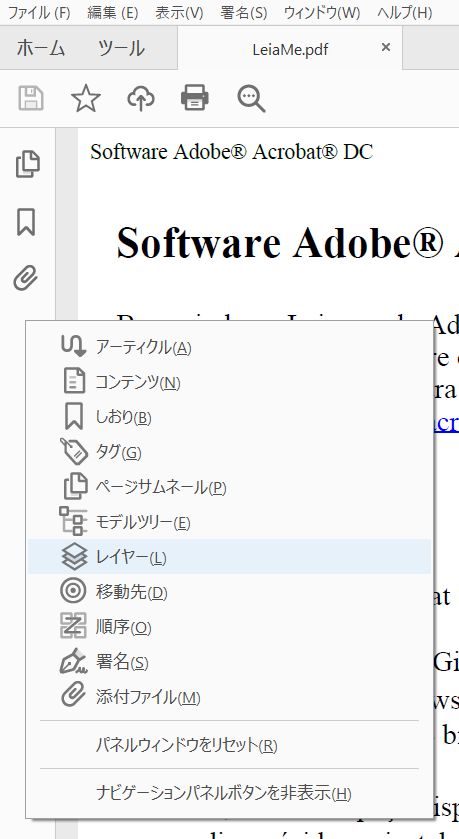The height and width of the screenshot is (839, 459).
Task: Click the モデルツリー tree icon in menu
Action: coord(73,521)
